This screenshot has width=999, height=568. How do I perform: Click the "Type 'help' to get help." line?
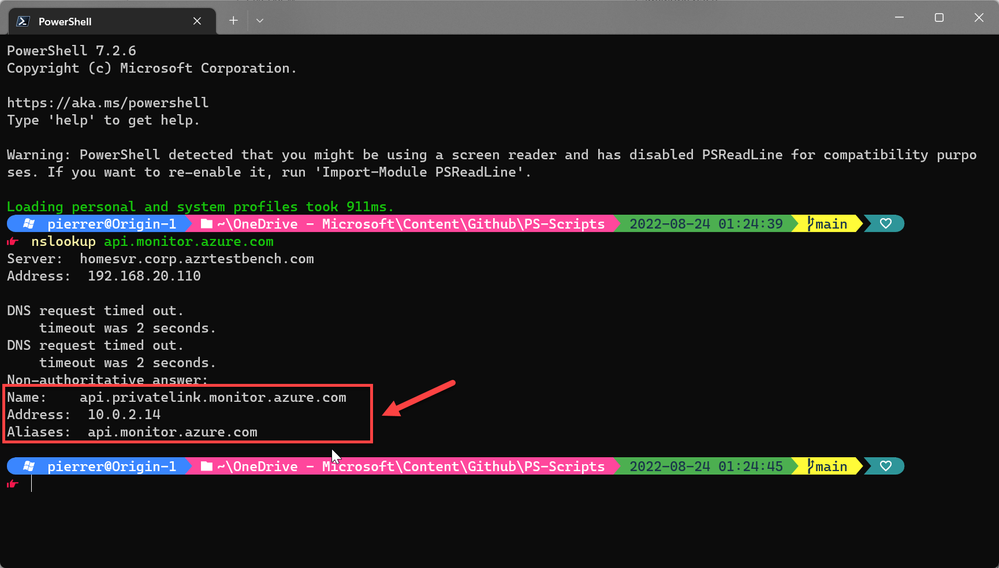point(103,120)
